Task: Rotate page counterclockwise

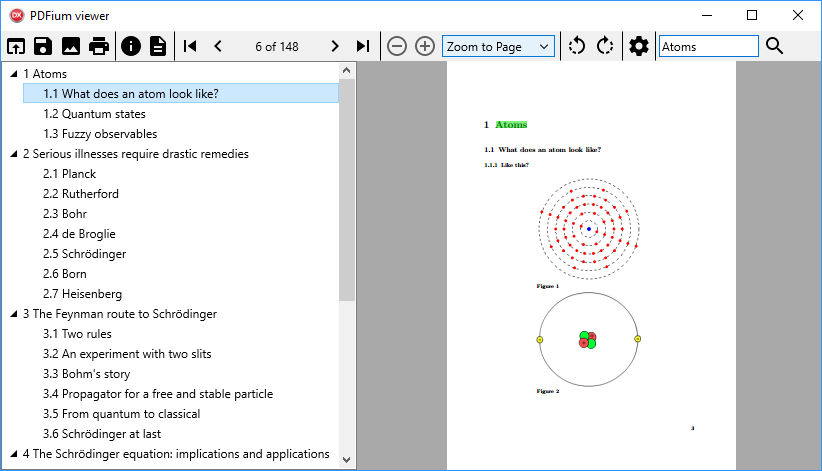Action: click(x=577, y=47)
